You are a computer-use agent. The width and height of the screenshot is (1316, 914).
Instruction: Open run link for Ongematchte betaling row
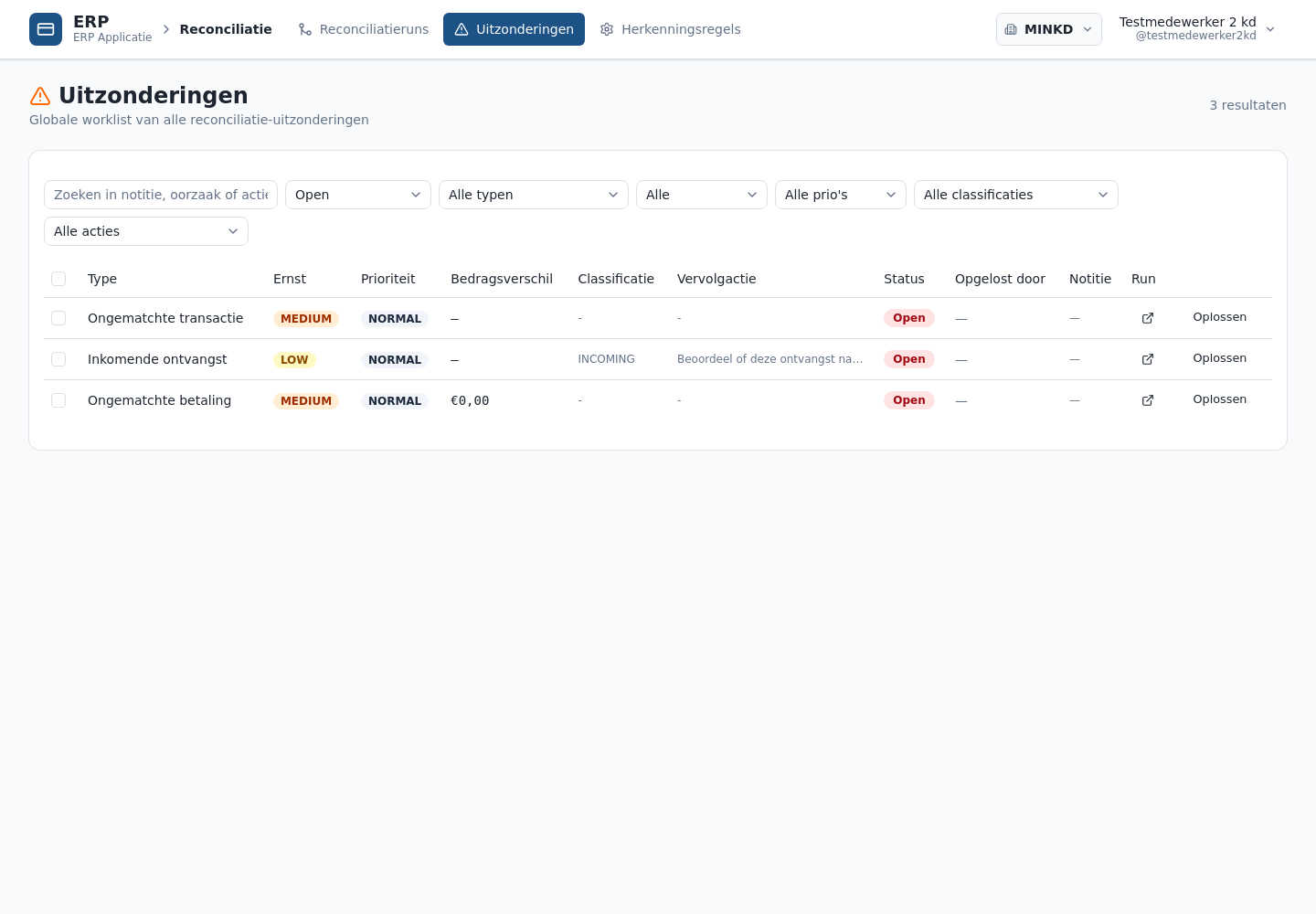(x=1148, y=400)
